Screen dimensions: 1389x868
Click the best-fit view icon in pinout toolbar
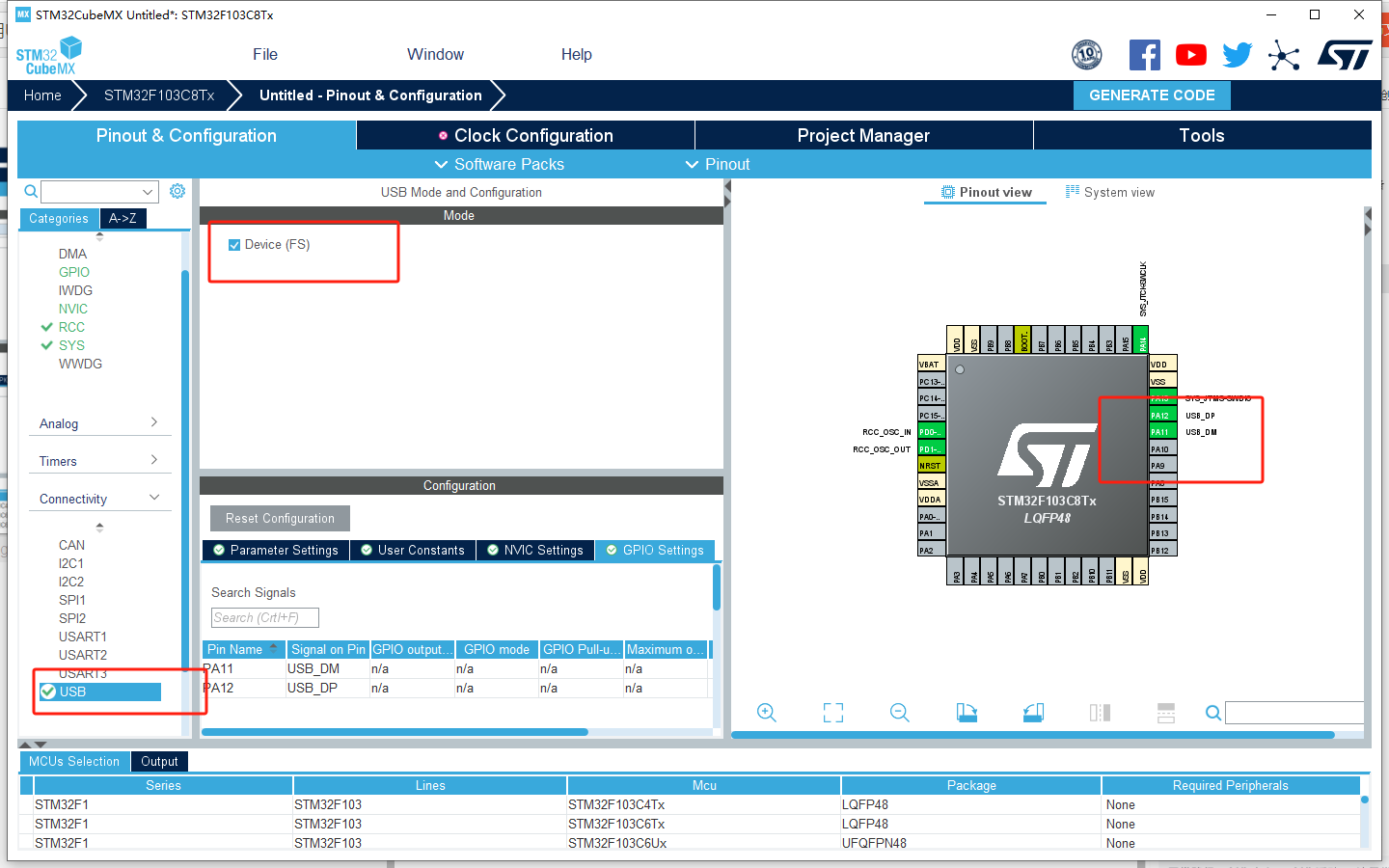832,713
